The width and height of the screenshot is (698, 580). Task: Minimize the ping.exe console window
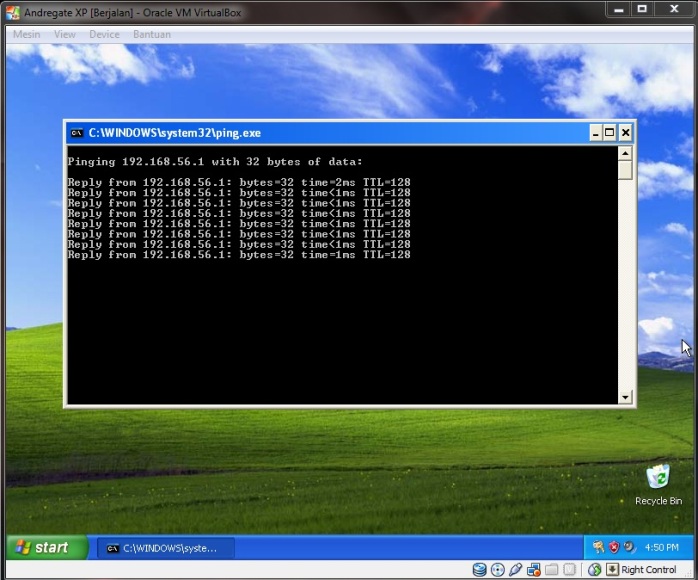(x=596, y=133)
